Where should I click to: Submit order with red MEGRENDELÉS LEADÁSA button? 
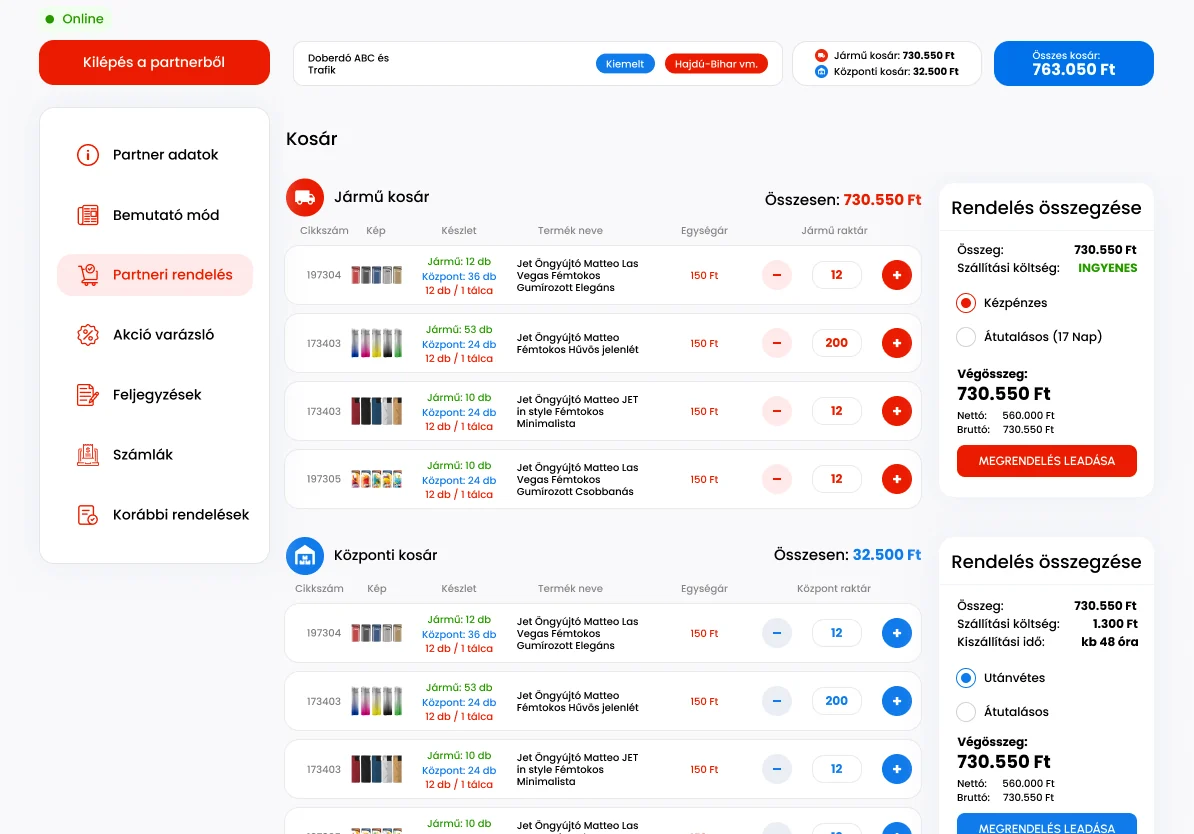click(x=1046, y=461)
